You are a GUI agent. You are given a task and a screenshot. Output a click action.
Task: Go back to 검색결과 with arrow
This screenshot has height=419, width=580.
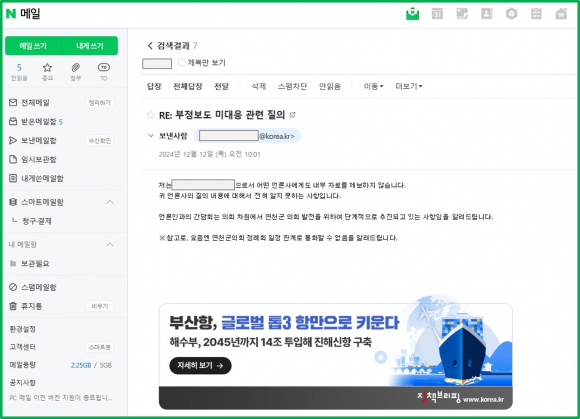150,45
